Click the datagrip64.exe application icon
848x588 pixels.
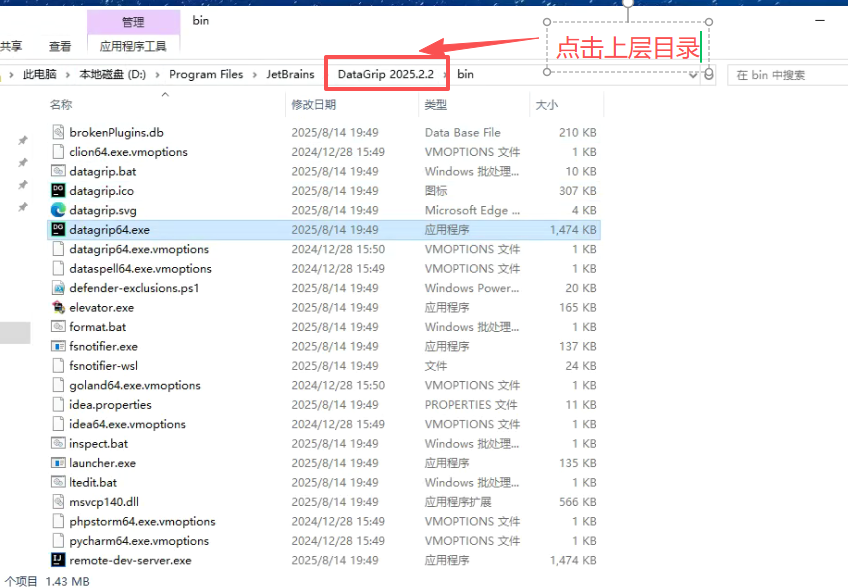[x=59, y=229]
